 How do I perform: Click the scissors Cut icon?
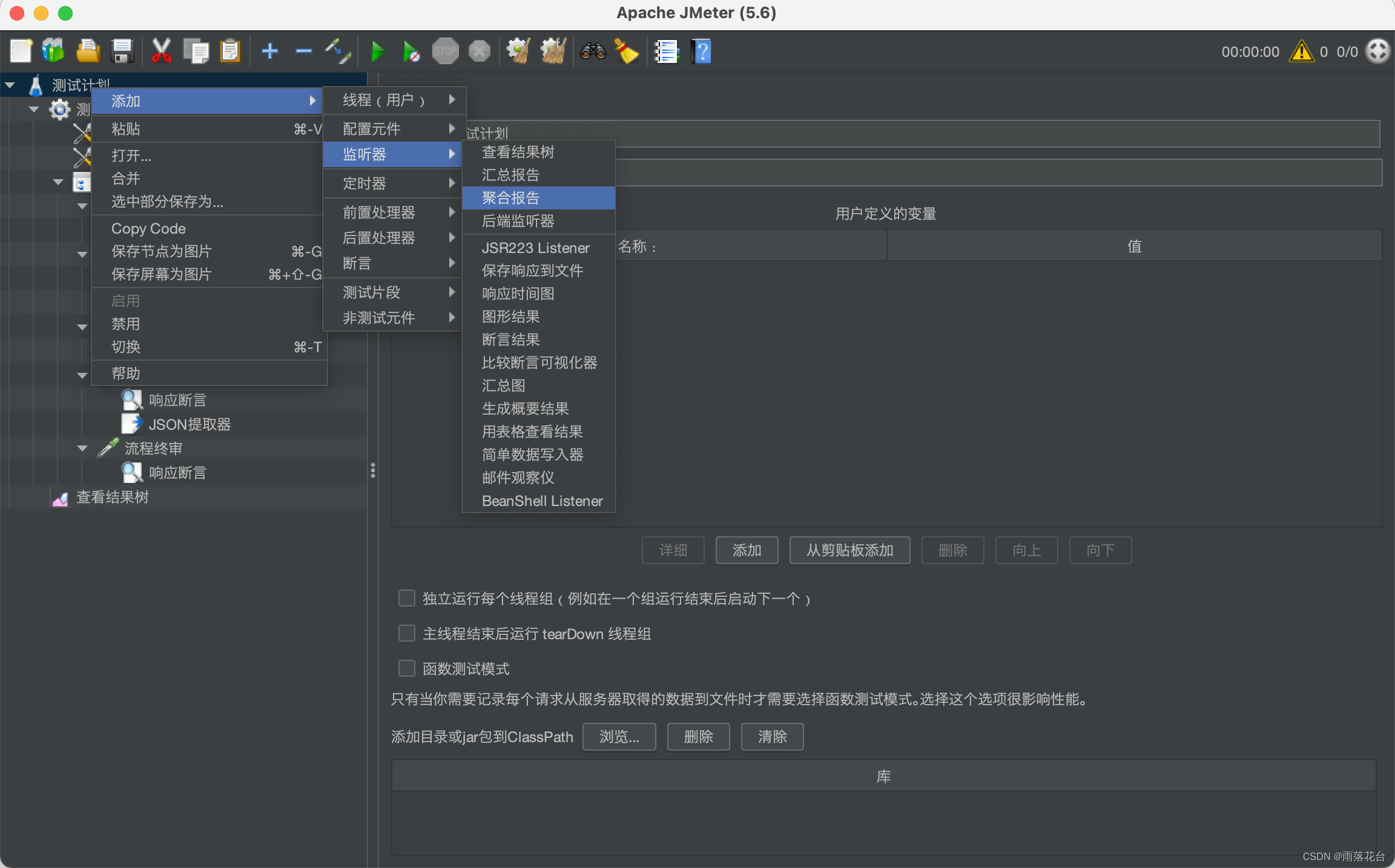coord(161,51)
